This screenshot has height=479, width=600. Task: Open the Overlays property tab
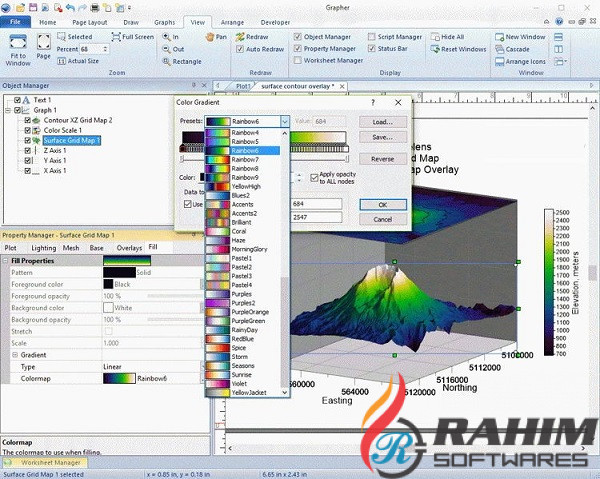point(129,248)
